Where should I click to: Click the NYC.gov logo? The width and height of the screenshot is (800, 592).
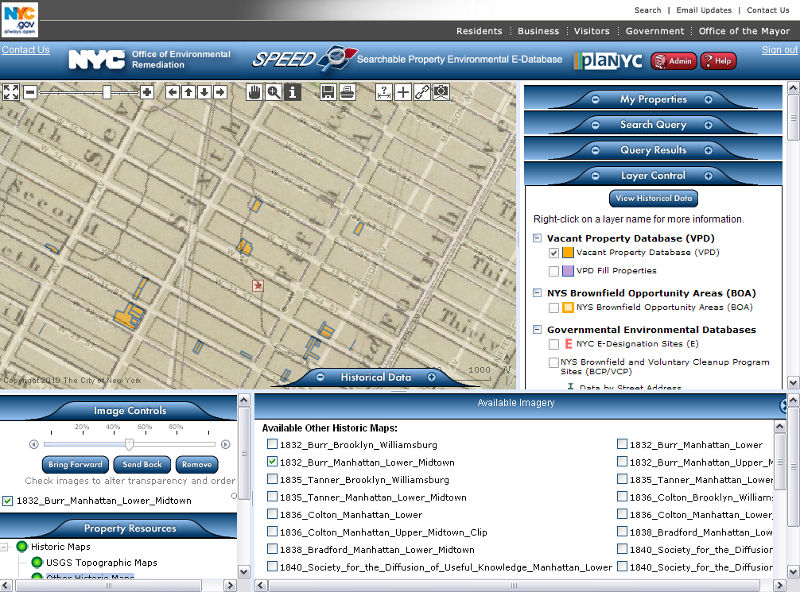pyautogui.click(x=19, y=19)
